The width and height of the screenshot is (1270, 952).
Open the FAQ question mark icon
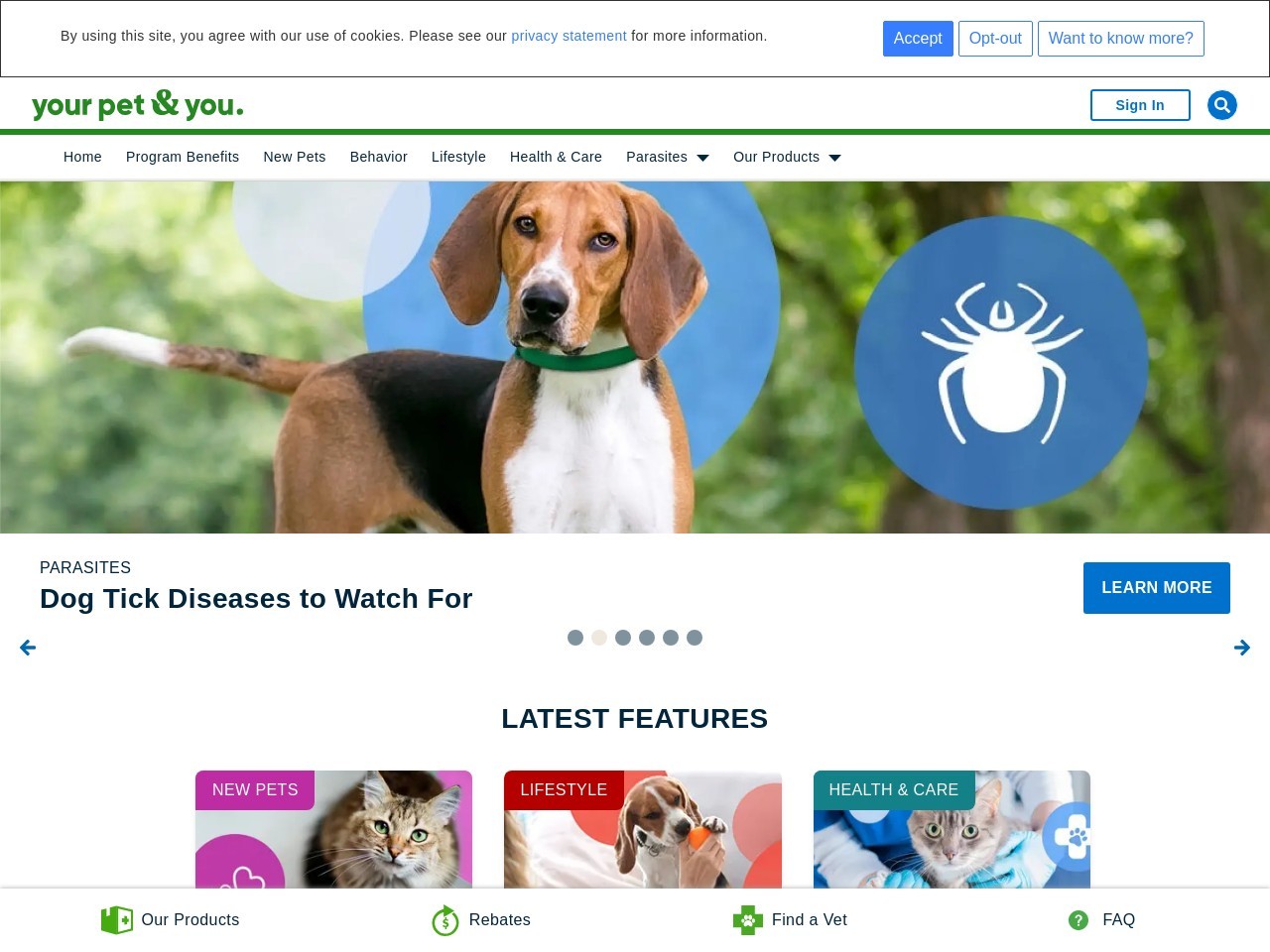[x=1079, y=920]
